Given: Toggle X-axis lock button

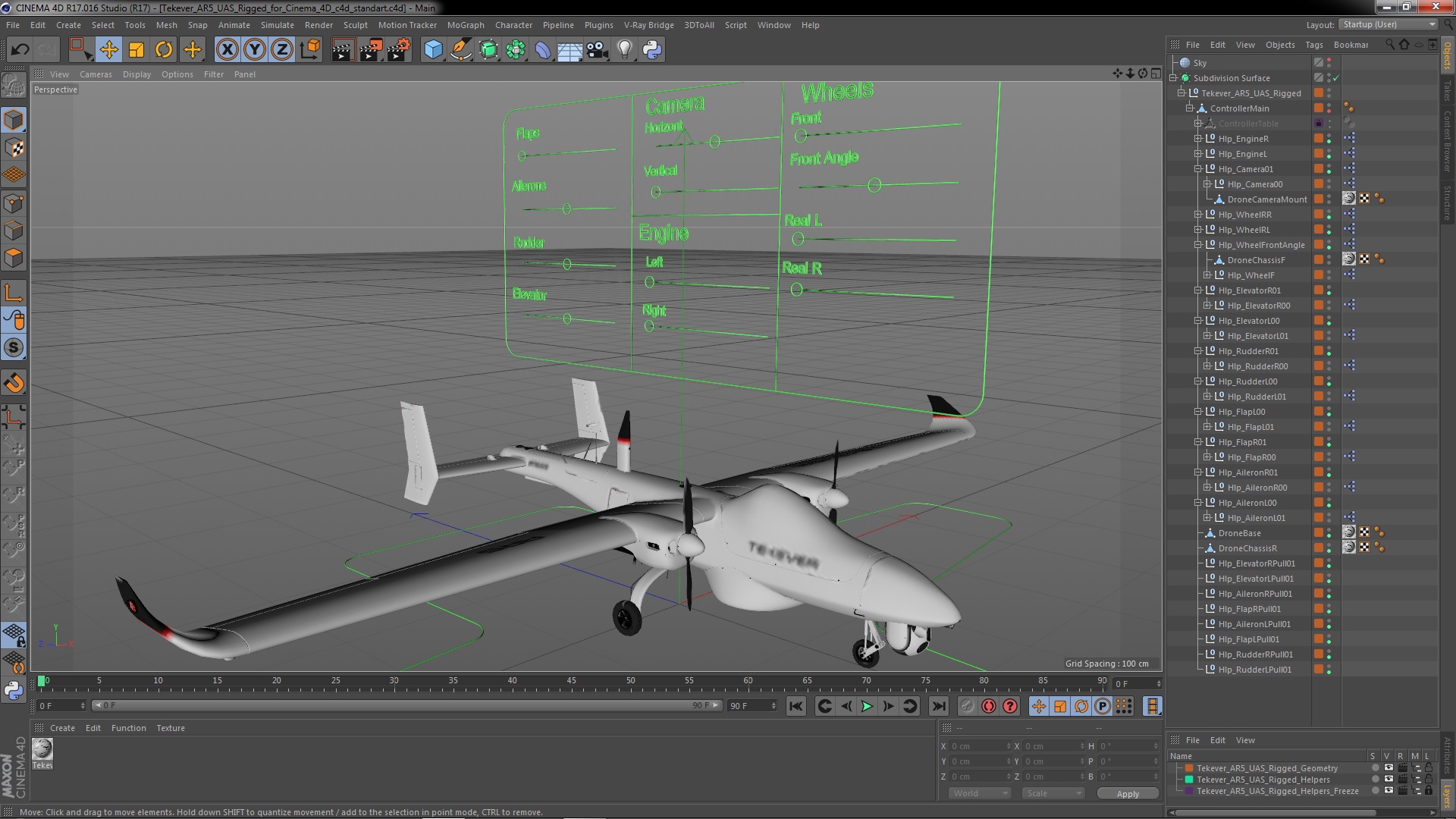Looking at the screenshot, I should 227,50.
